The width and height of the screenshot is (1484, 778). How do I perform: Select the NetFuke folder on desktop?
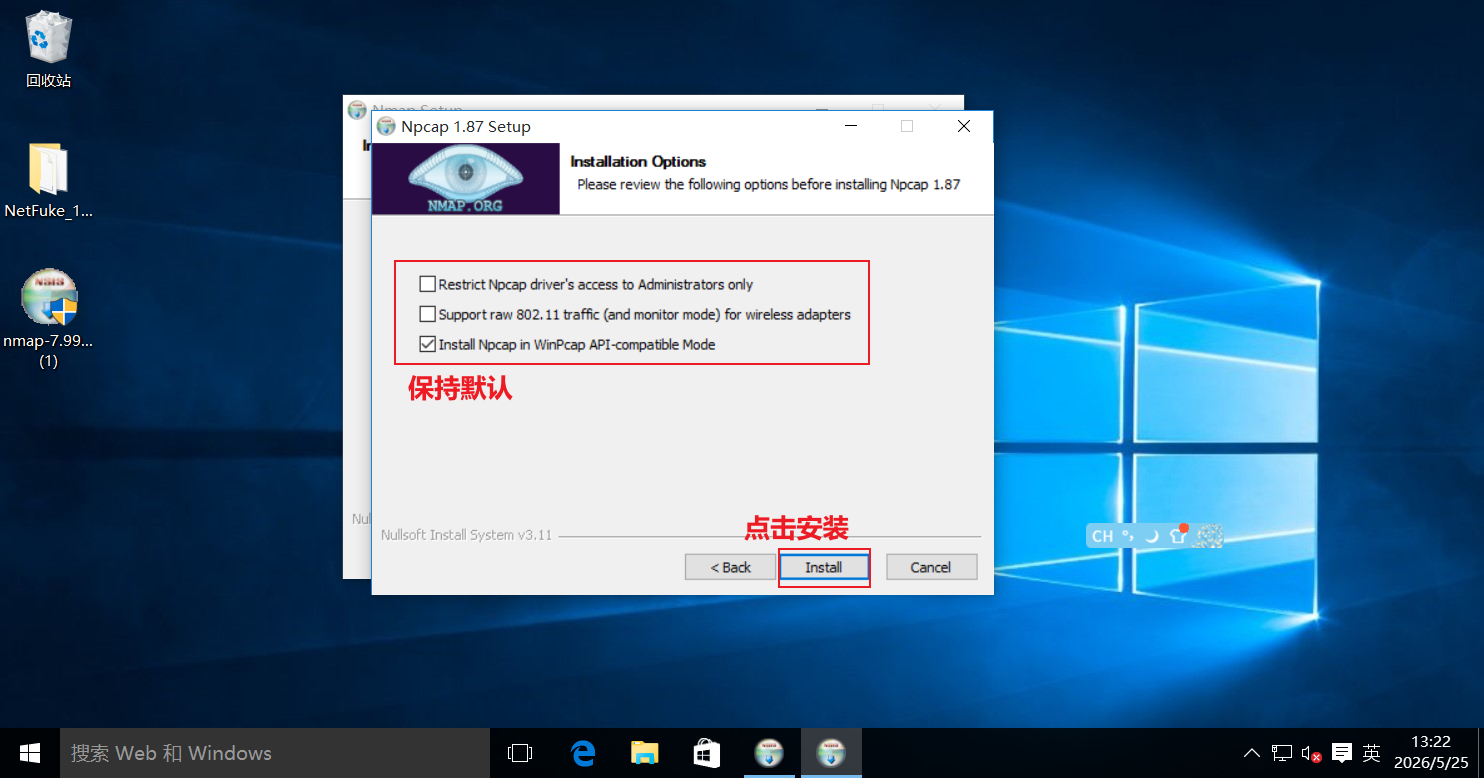(48, 180)
